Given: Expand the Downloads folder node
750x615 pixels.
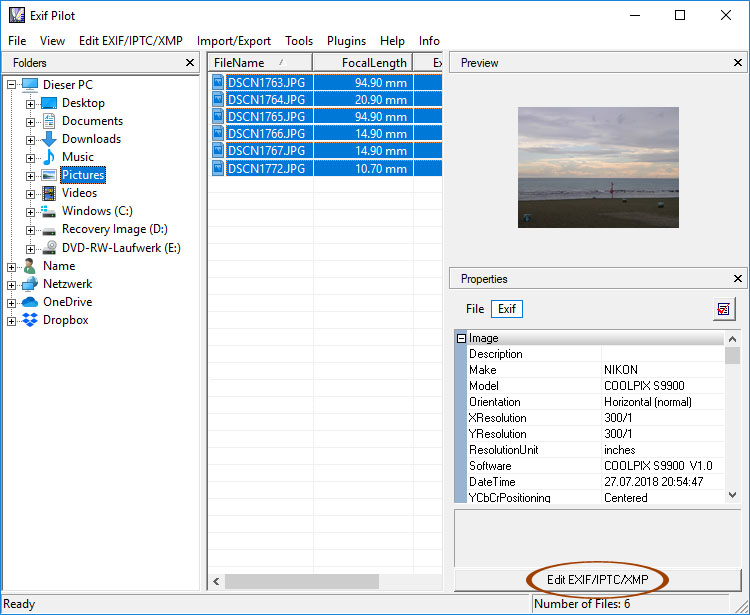Looking at the screenshot, I should tap(30, 140).
